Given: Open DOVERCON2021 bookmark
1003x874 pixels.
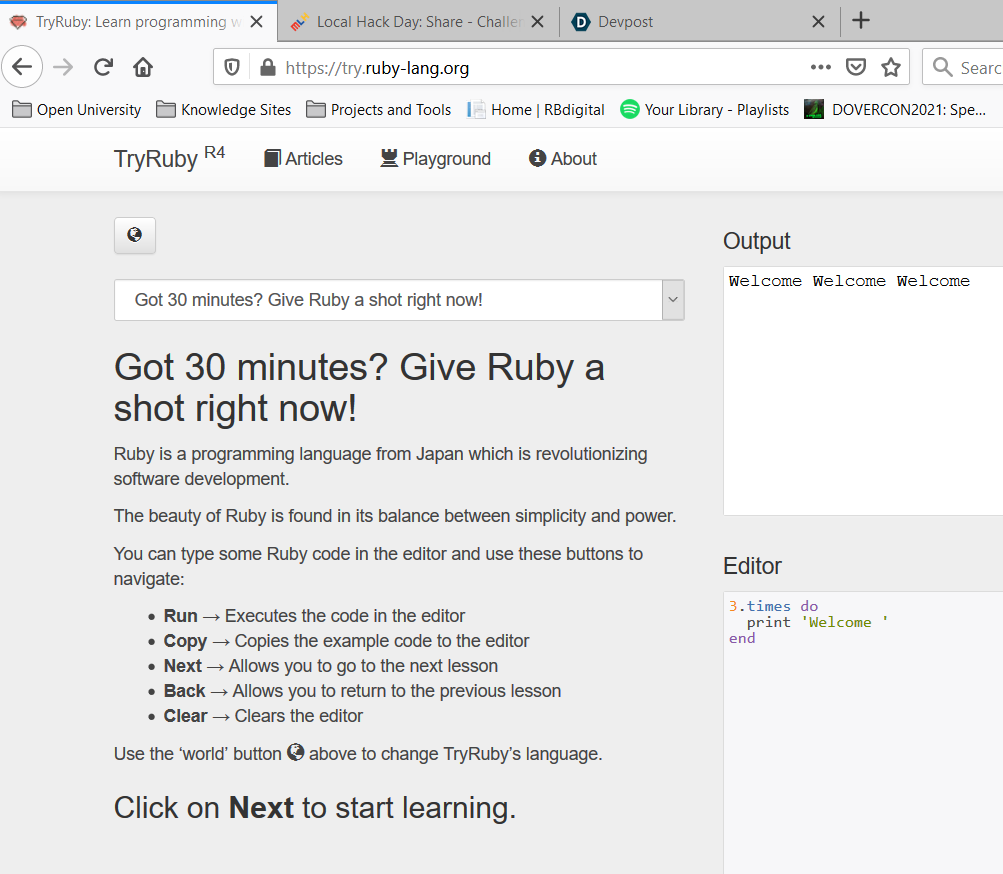Looking at the screenshot, I should coord(896,109).
